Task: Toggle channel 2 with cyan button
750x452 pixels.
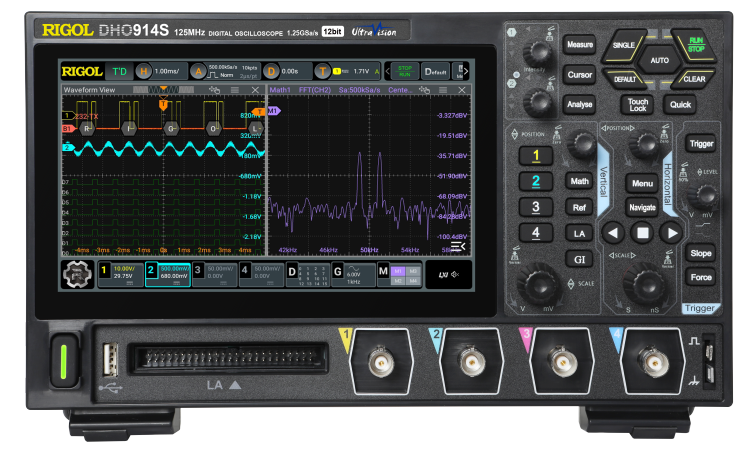Action: pyautogui.click(x=535, y=181)
